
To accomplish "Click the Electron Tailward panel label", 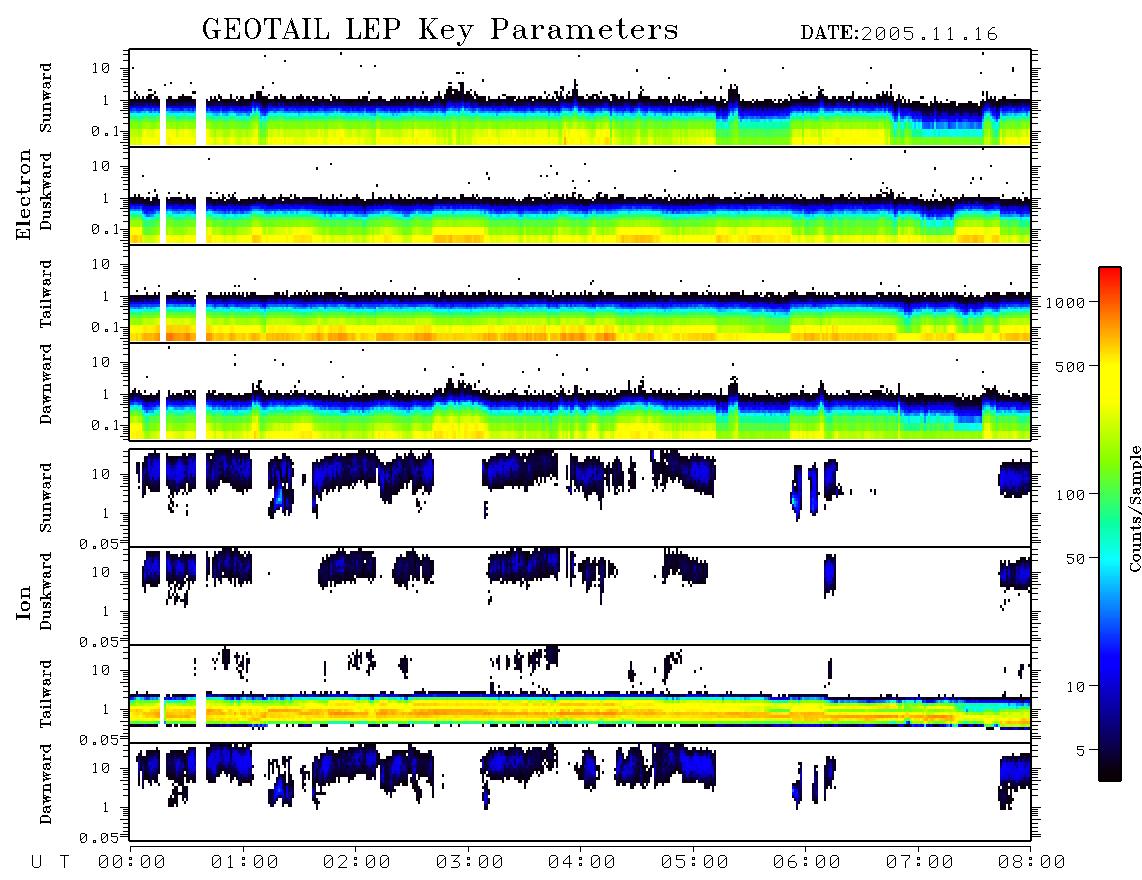I will [x=46, y=294].
